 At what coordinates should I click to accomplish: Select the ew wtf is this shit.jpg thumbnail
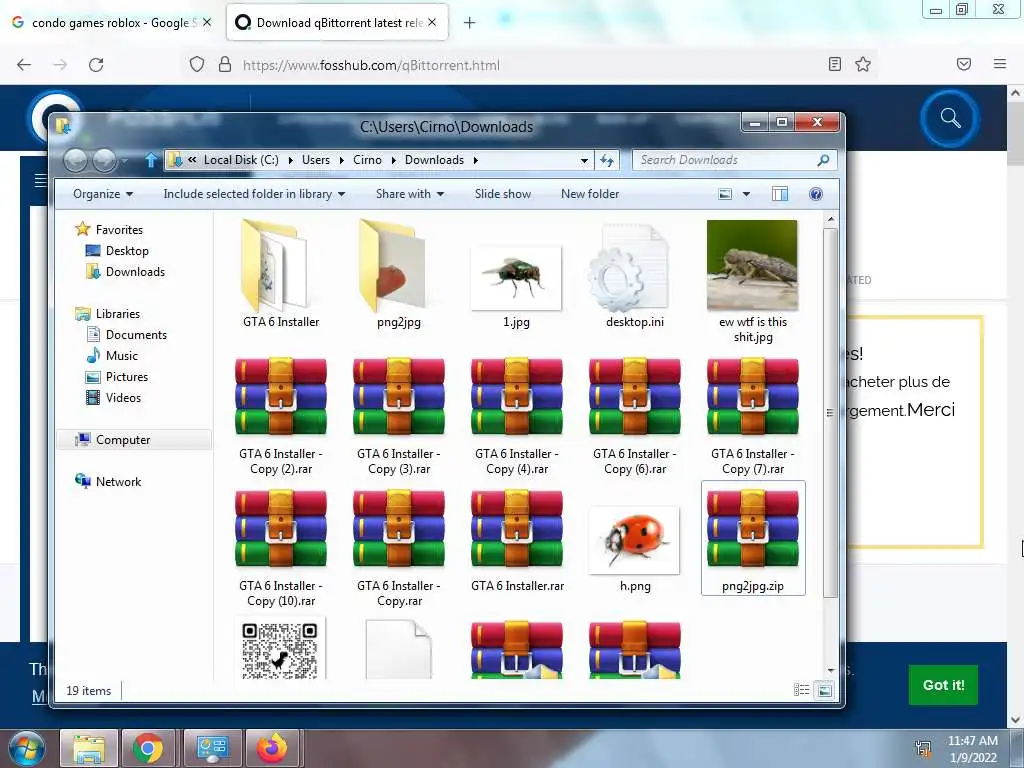click(752, 265)
